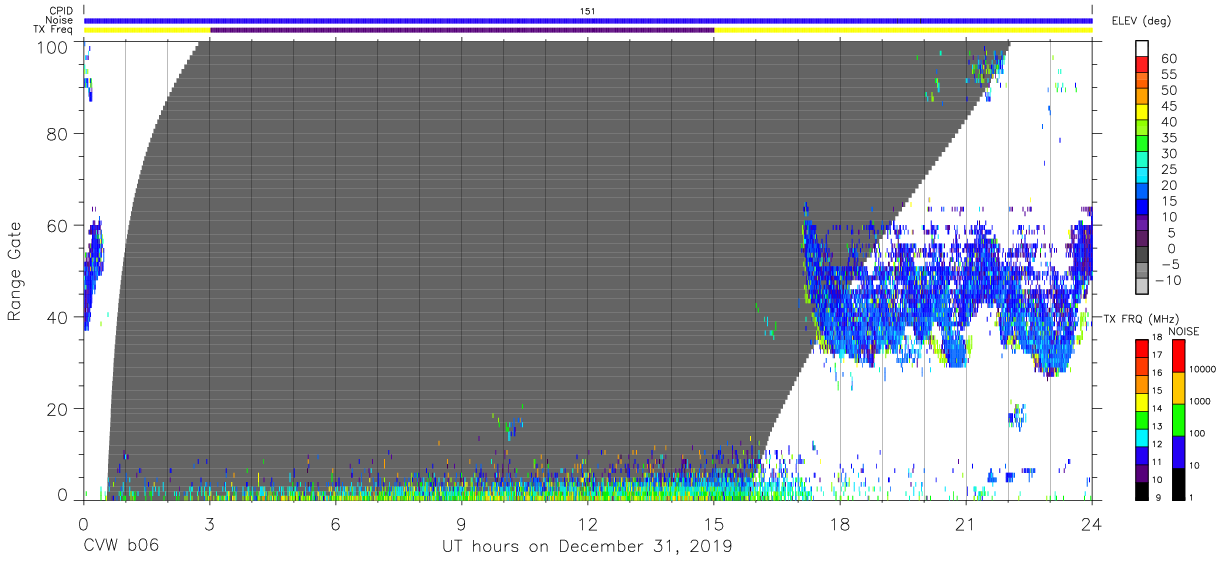
Task: Click the '-10' value on the ELEV scale
Action: point(1168,280)
